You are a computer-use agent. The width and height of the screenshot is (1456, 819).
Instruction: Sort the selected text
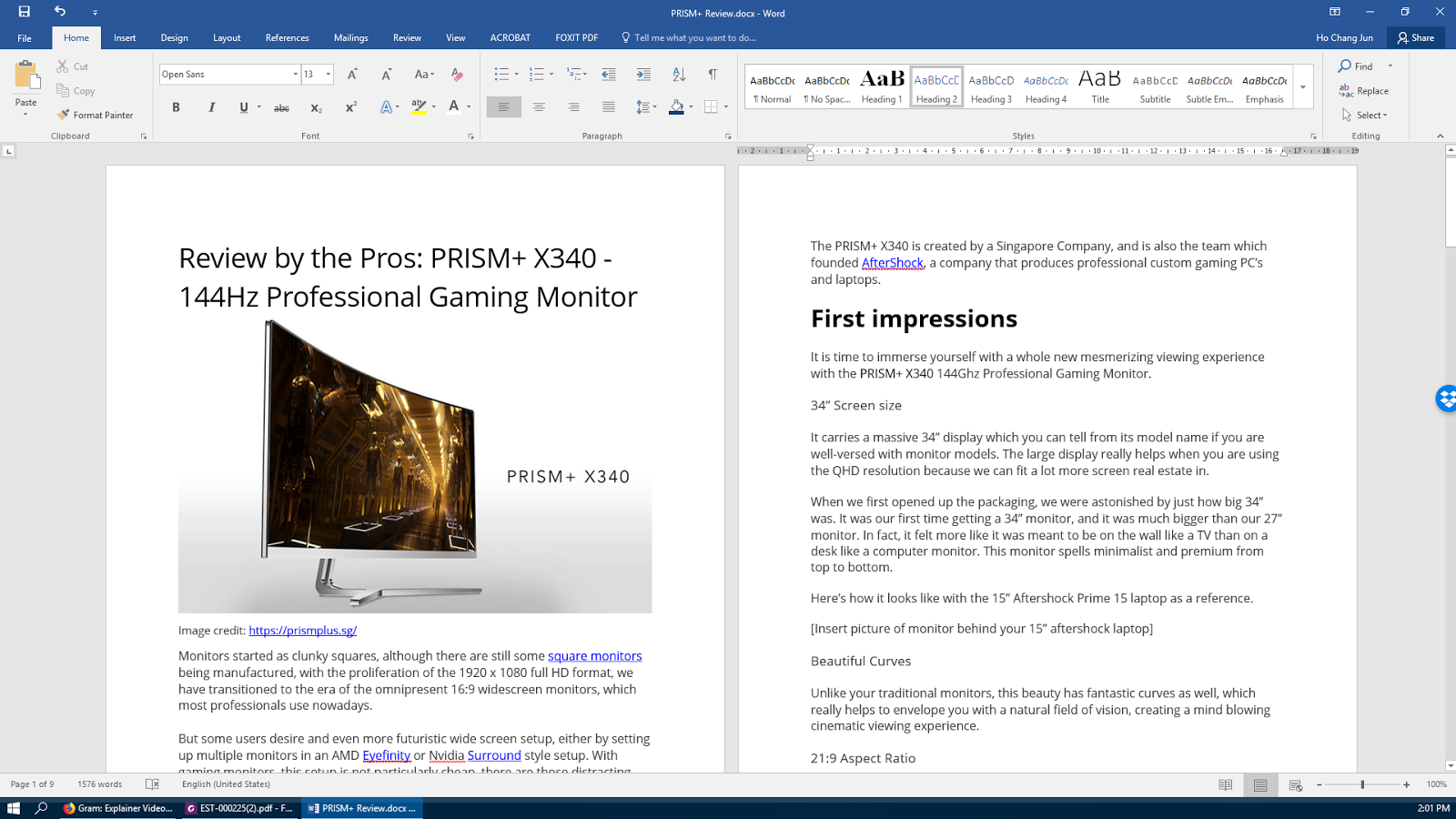click(x=679, y=75)
